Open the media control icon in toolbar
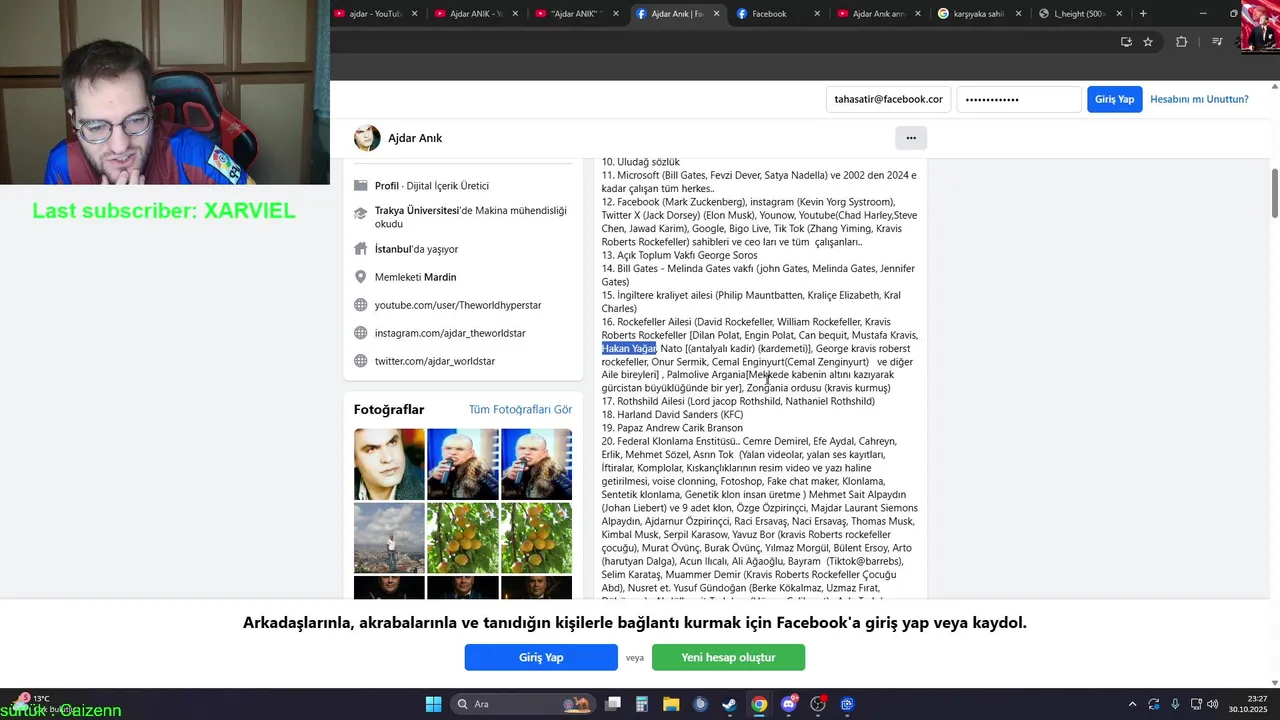This screenshot has height=720, width=1280. click(x=1217, y=42)
